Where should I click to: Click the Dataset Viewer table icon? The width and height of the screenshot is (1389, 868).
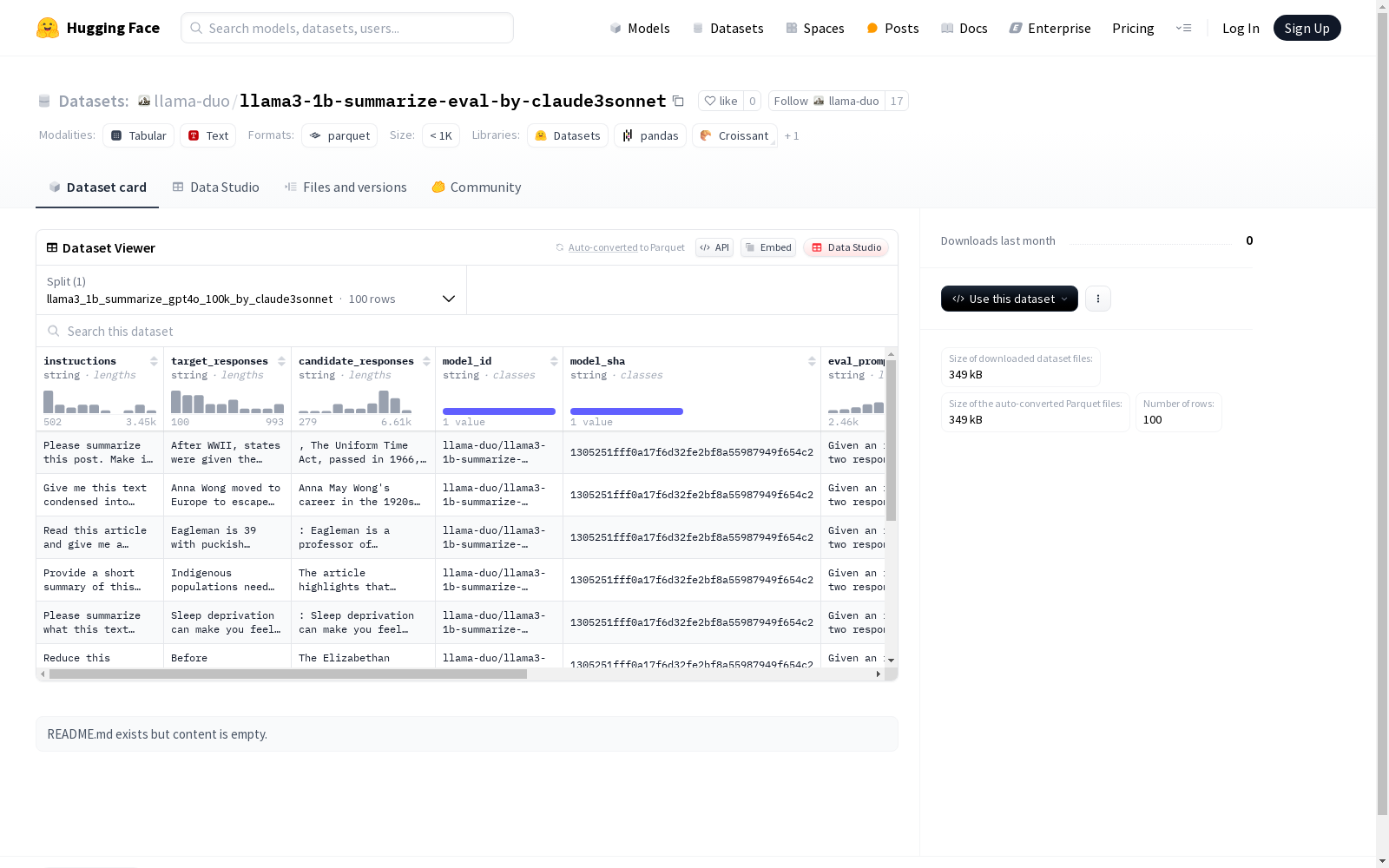(x=52, y=247)
